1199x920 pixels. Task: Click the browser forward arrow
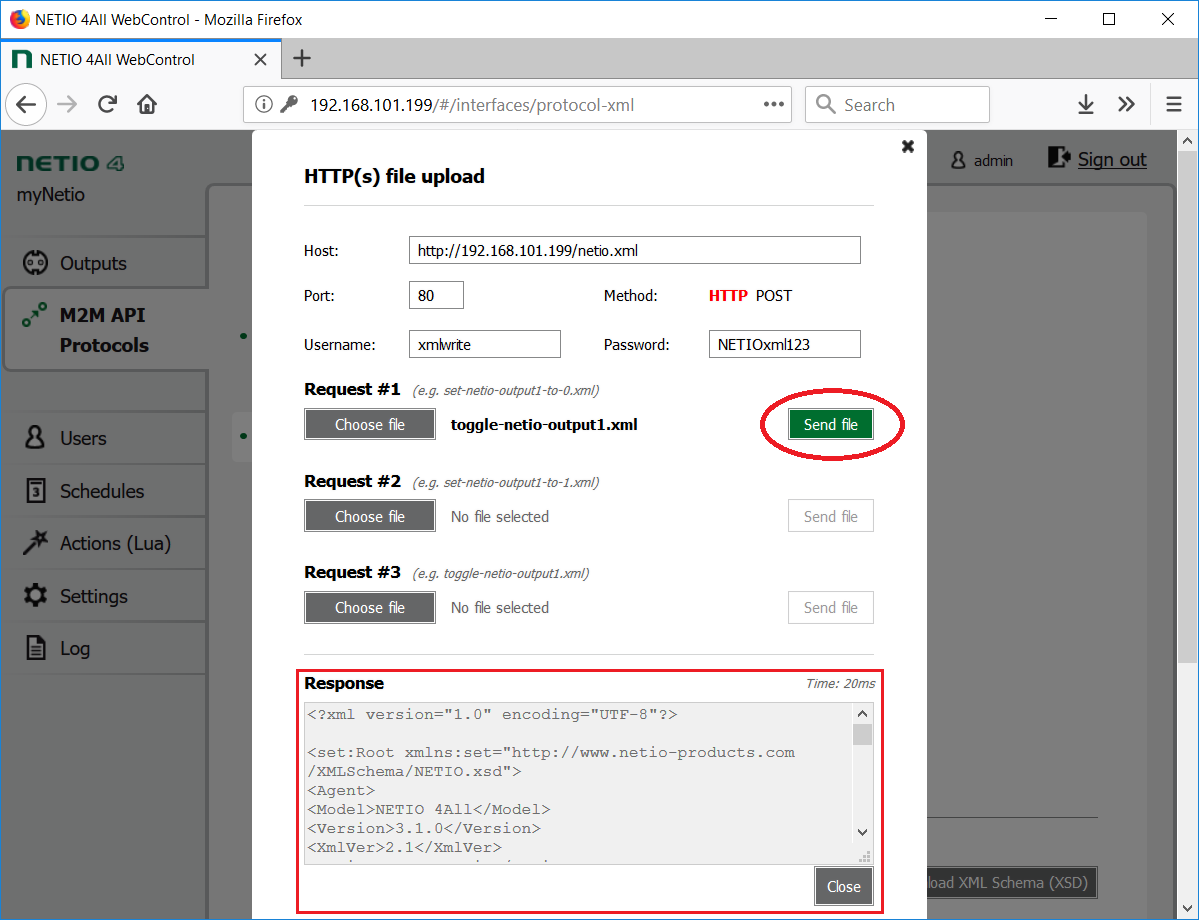coord(67,105)
